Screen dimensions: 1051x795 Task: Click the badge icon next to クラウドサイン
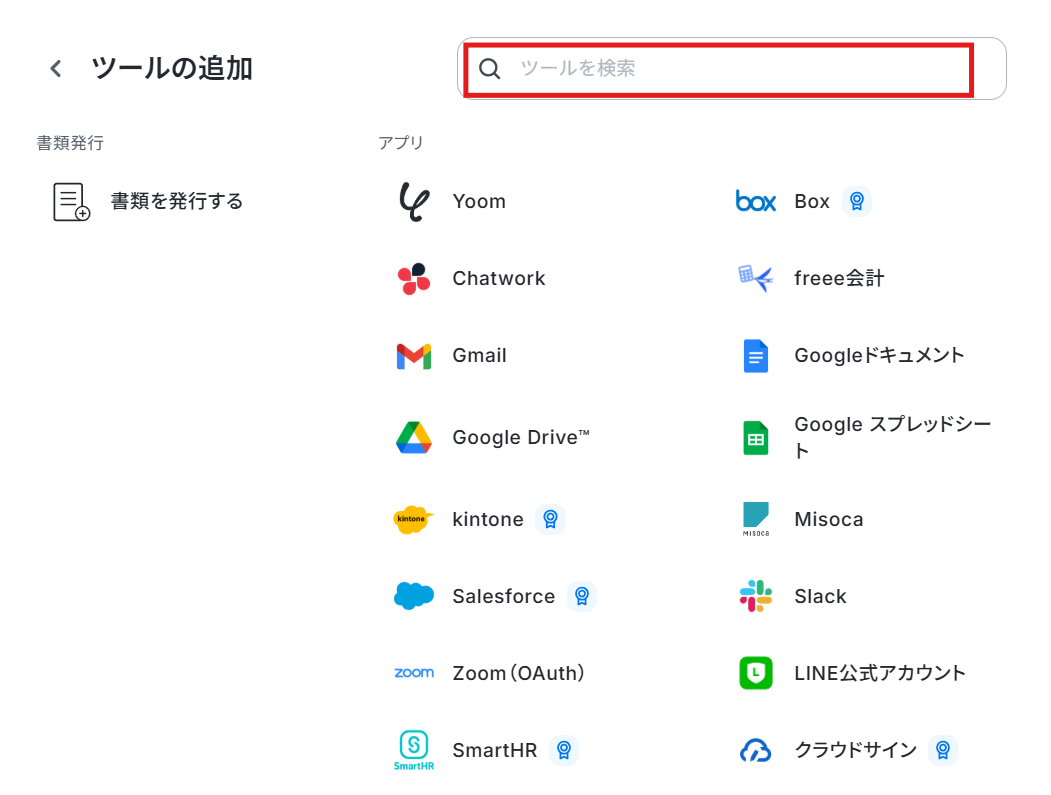point(942,750)
